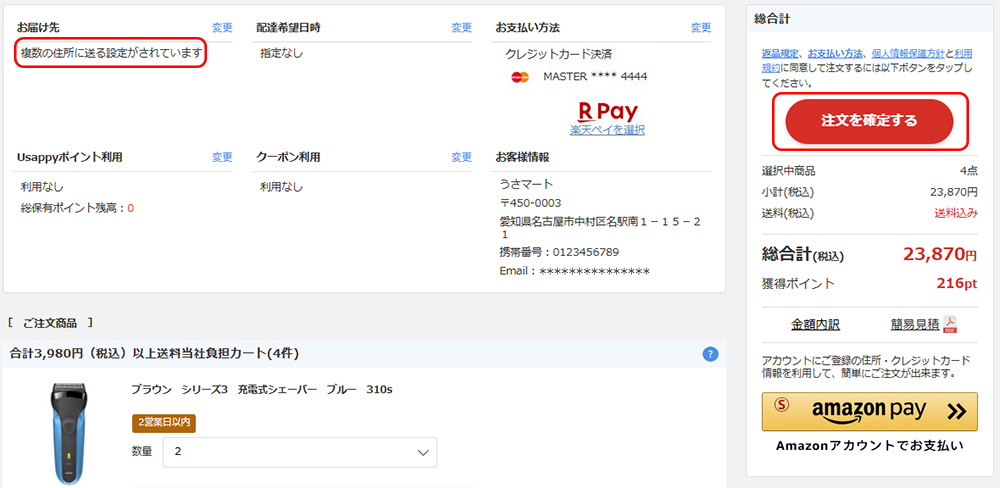Image resolution: width=1000 pixels, height=488 pixels.
Task: Click the 総保有ポイント残高 balance line
Action: 77,208
